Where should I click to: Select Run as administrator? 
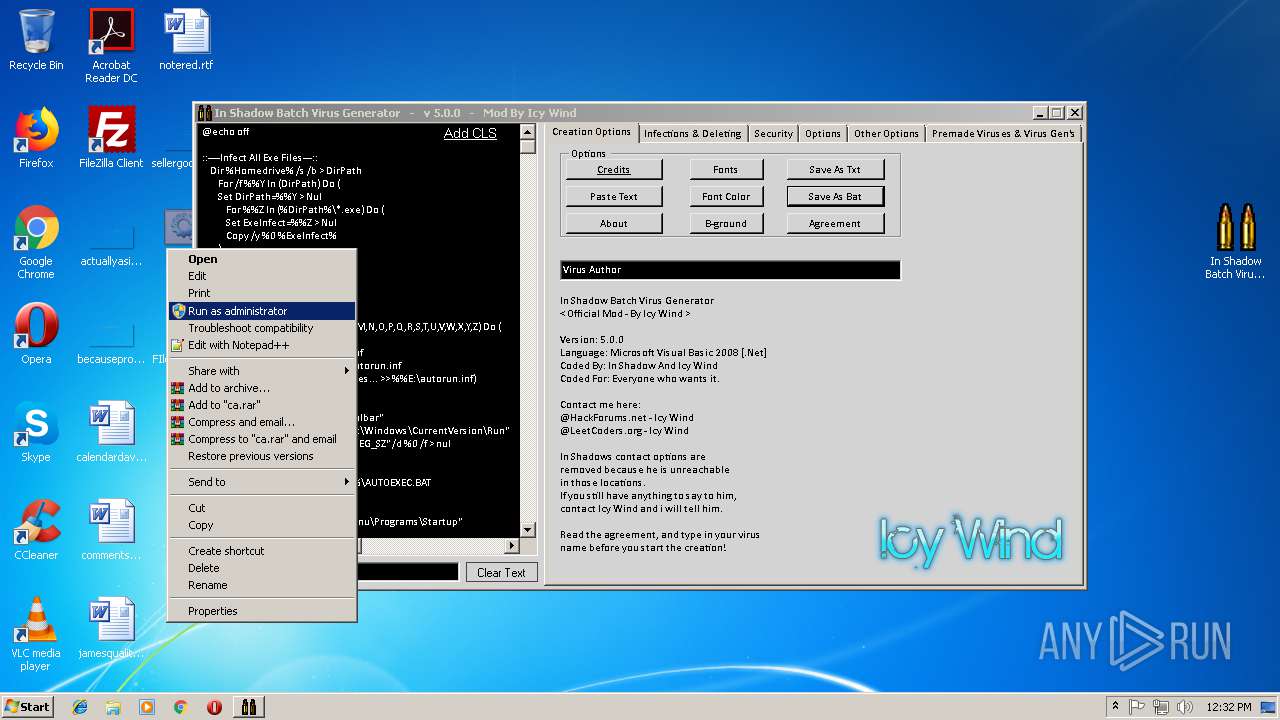click(261, 311)
